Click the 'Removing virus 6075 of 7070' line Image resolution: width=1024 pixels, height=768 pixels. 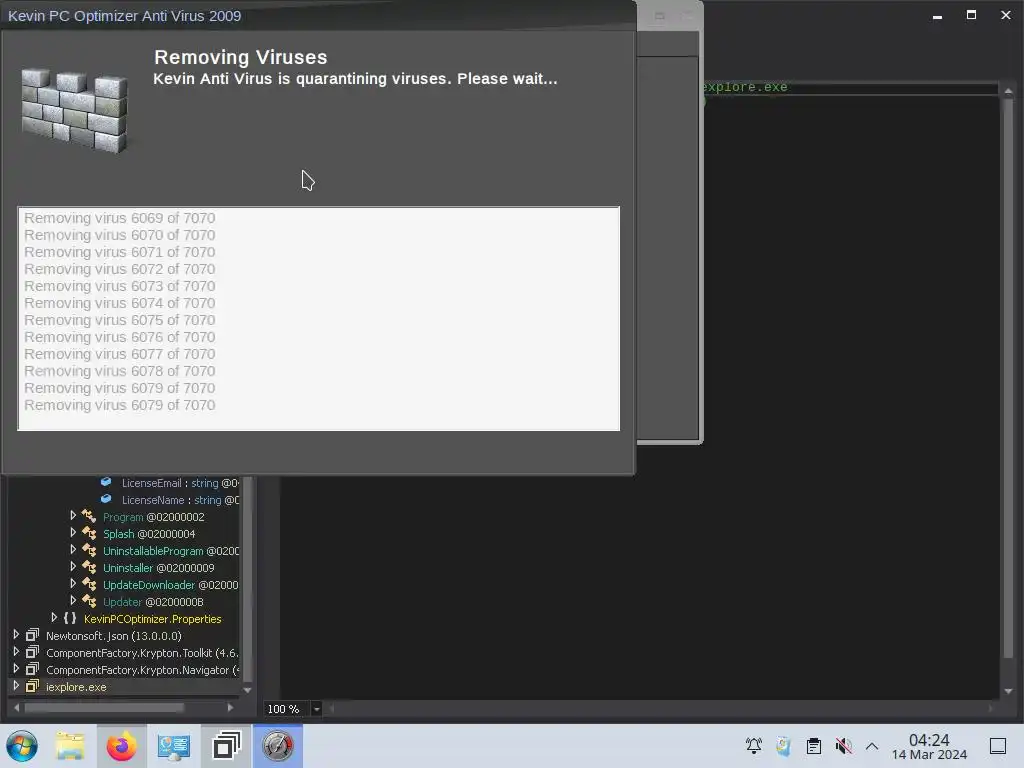(120, 320)
